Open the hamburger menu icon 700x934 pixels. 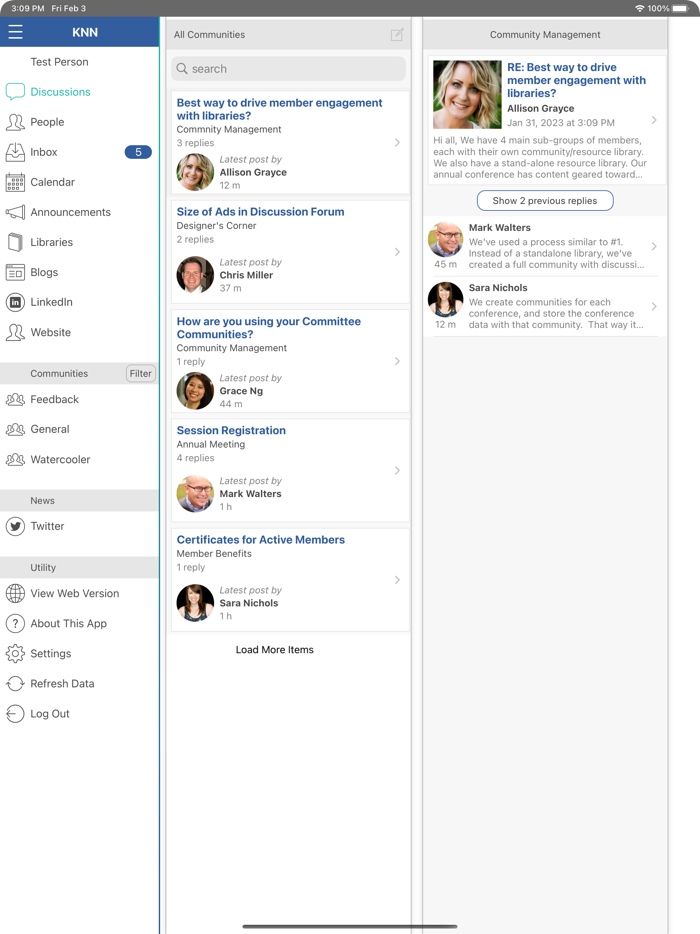15,32
